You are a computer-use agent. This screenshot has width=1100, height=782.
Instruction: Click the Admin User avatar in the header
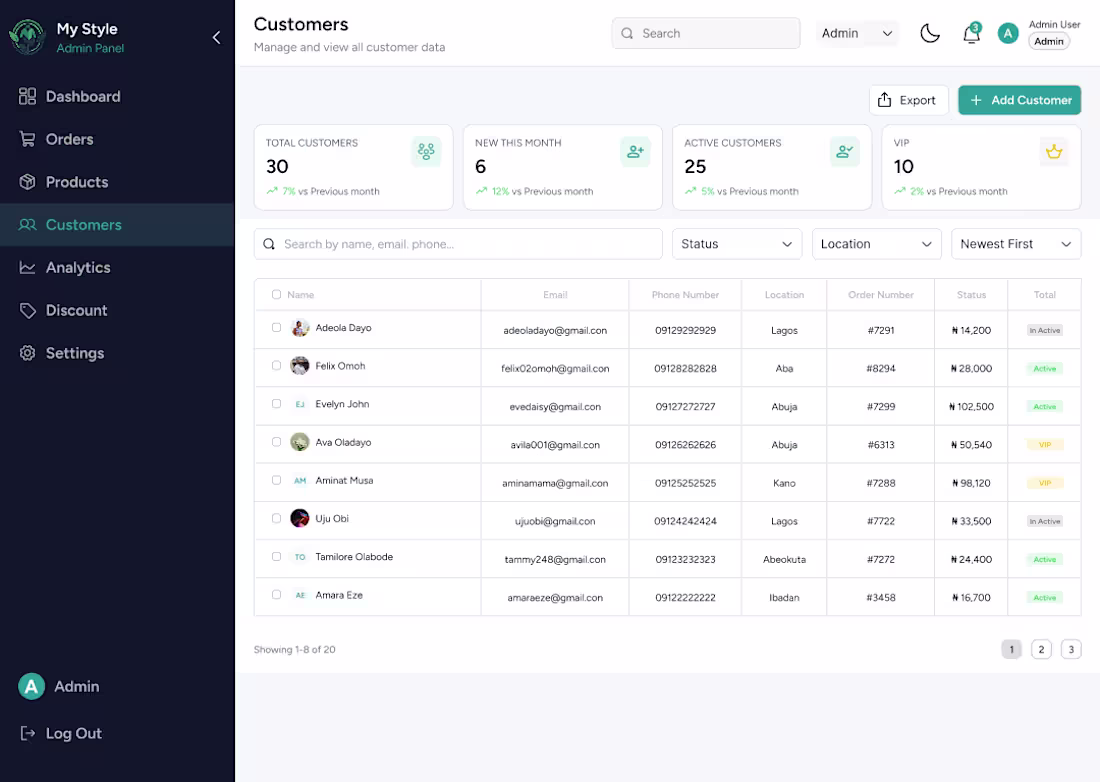pyautogui.click(x=1007, y=33)
